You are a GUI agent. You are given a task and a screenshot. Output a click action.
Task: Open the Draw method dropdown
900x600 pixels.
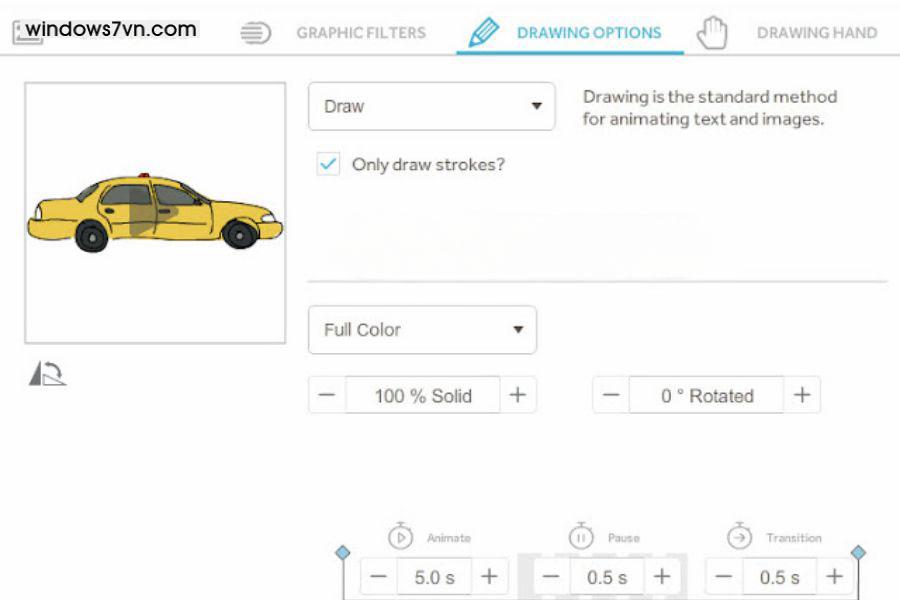pyautogui.click(x=430, y=105)
